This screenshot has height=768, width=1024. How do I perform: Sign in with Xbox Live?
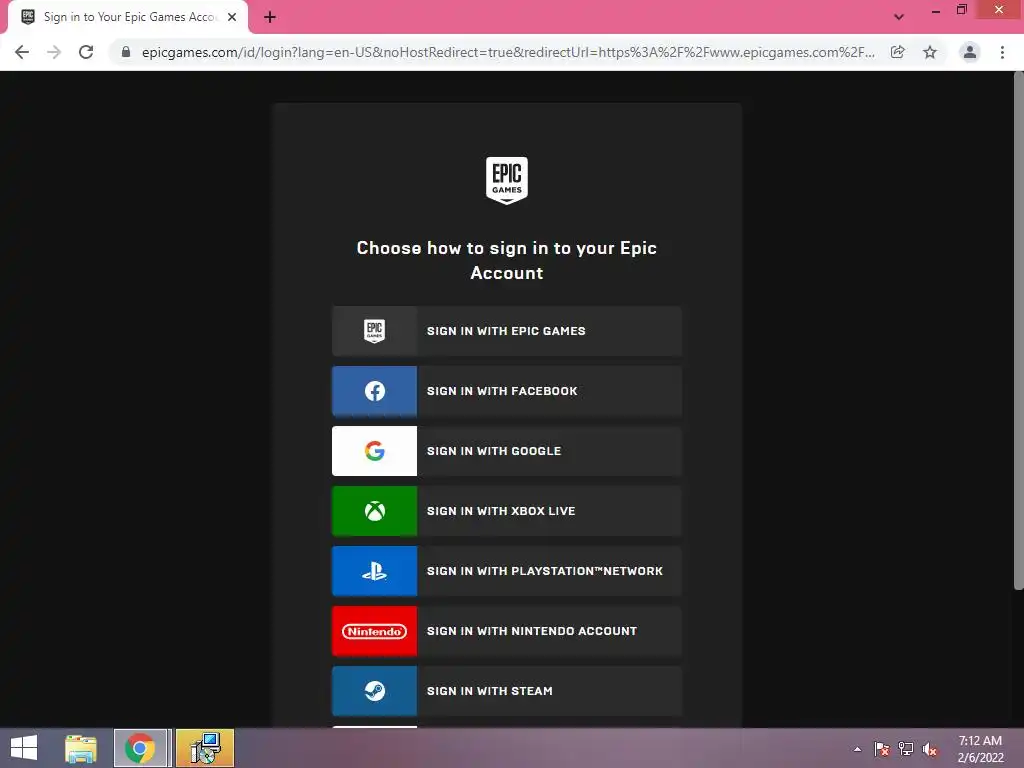(507, 511)
